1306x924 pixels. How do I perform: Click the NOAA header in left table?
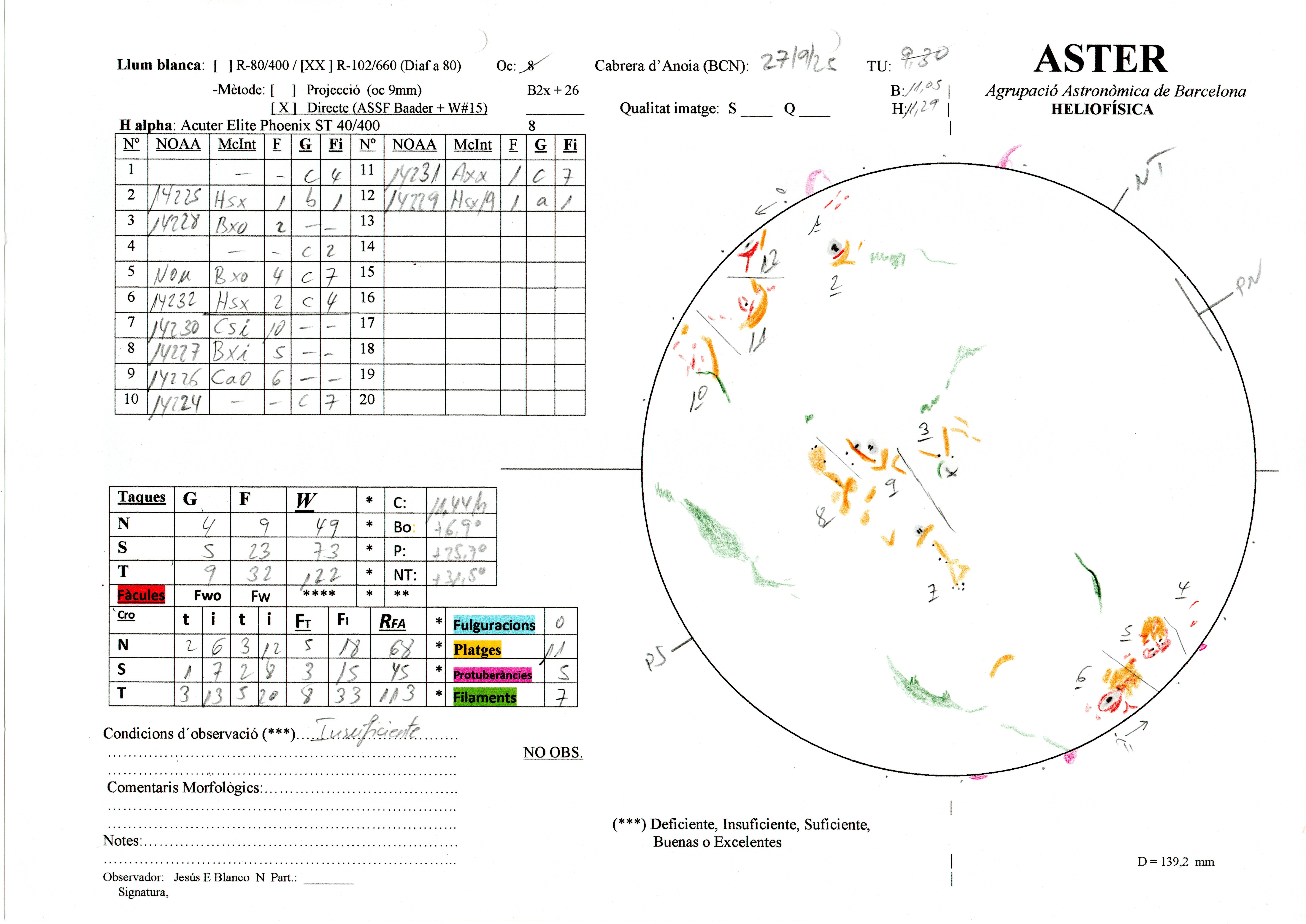click(178, 145)
